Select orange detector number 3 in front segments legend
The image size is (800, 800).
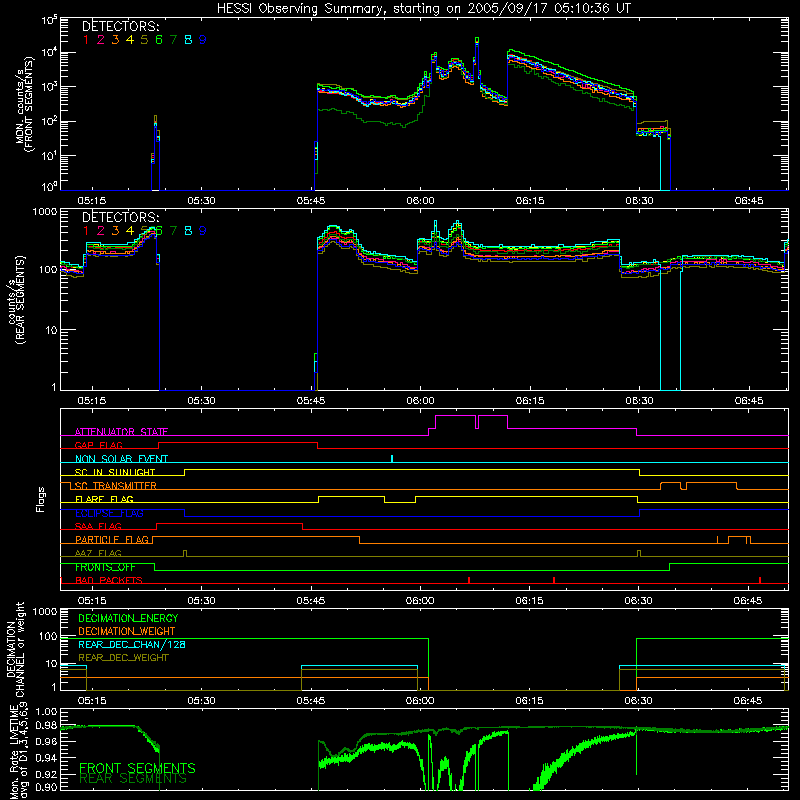[x=115, y=40]
